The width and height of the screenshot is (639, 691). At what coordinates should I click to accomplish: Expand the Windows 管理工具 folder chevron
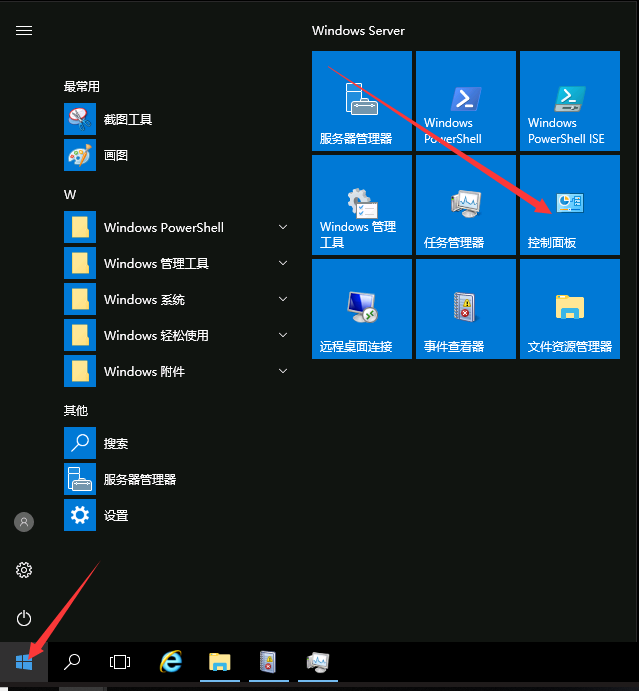(283, 263)
